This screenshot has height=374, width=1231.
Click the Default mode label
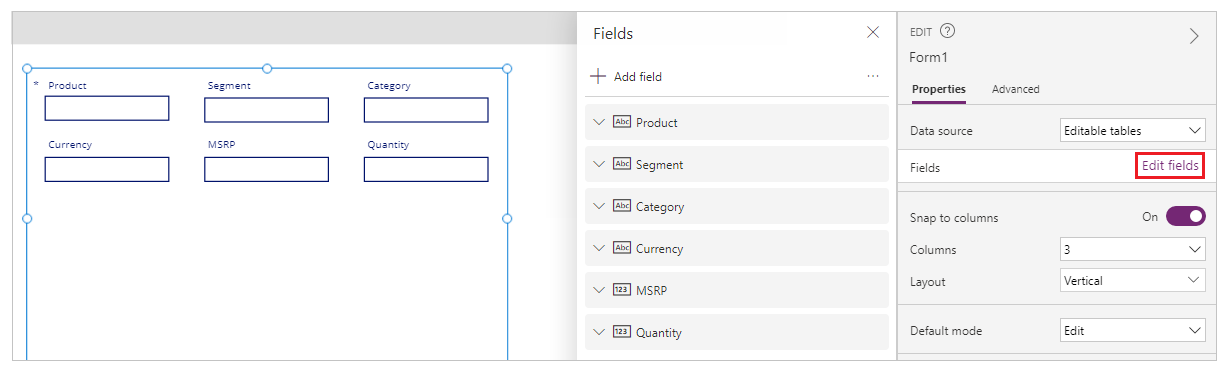946,331
